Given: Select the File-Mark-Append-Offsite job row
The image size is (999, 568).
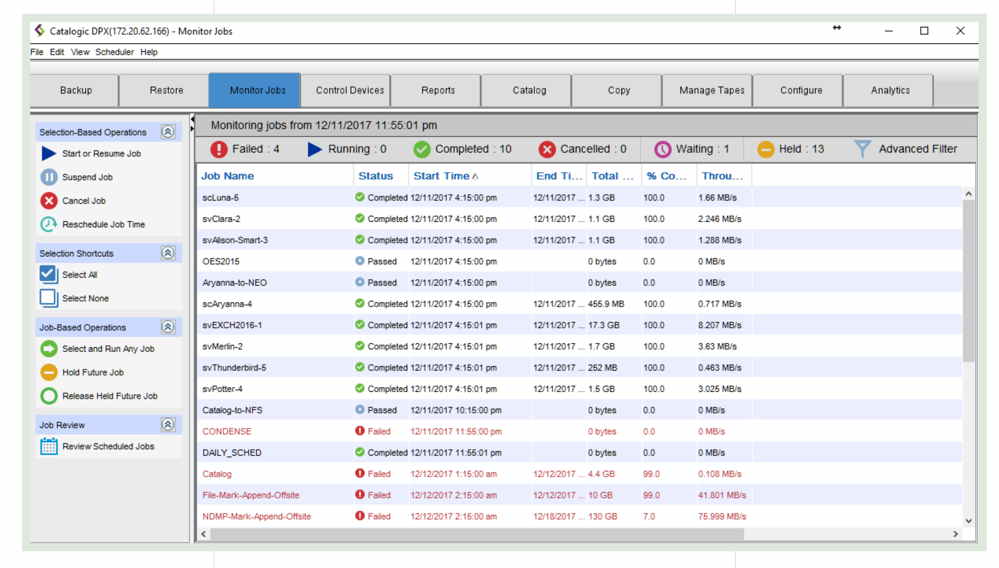Looking at the screenshot, I should (x=579, y=495).
